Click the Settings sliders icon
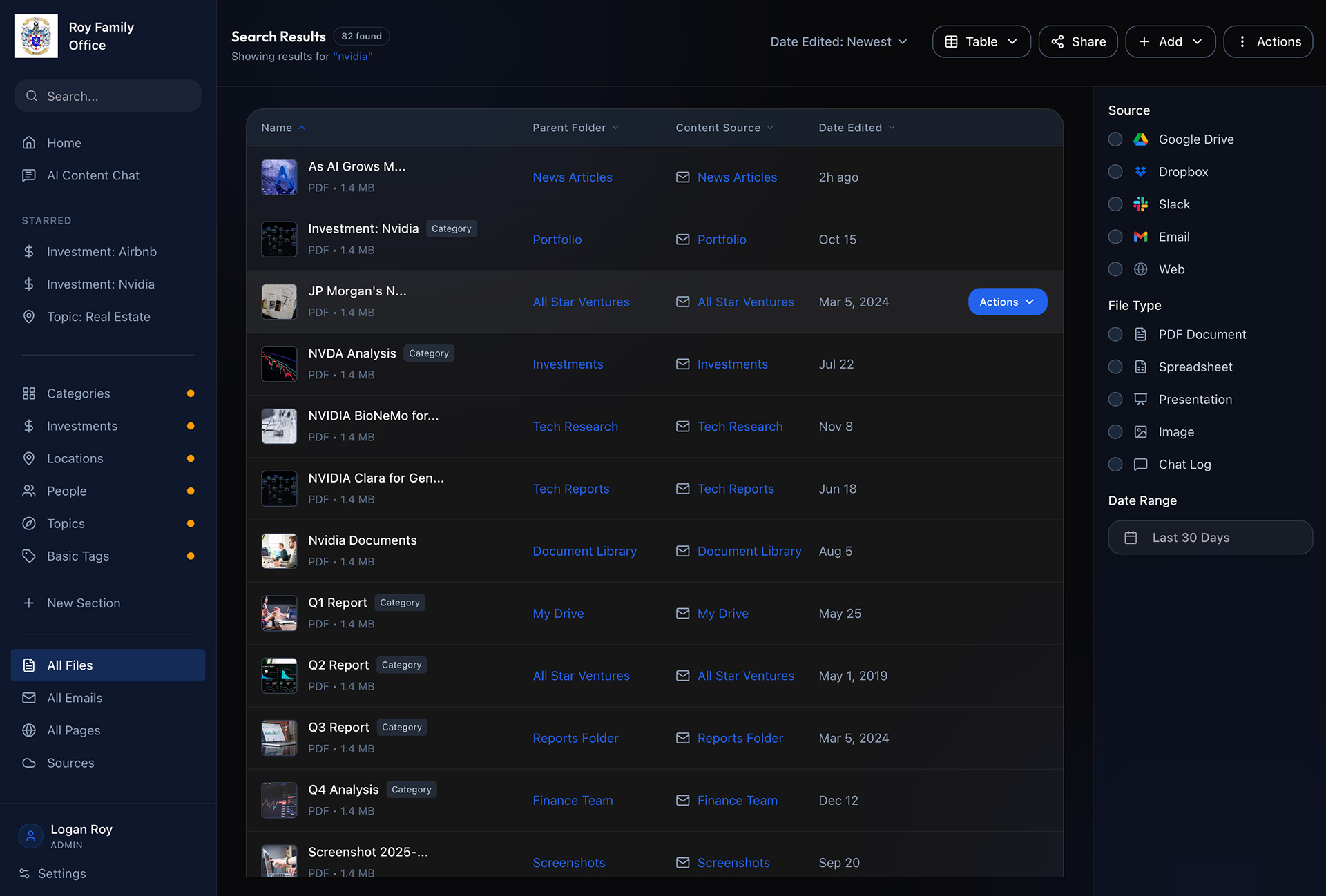Screen dimensions: 1326x896 [25, 873]
